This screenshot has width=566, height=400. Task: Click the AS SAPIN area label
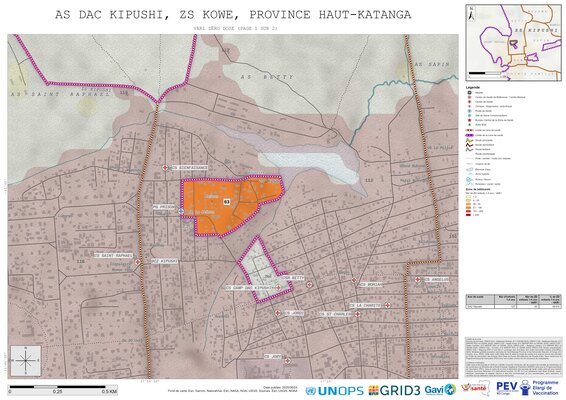tap(432, 64)
